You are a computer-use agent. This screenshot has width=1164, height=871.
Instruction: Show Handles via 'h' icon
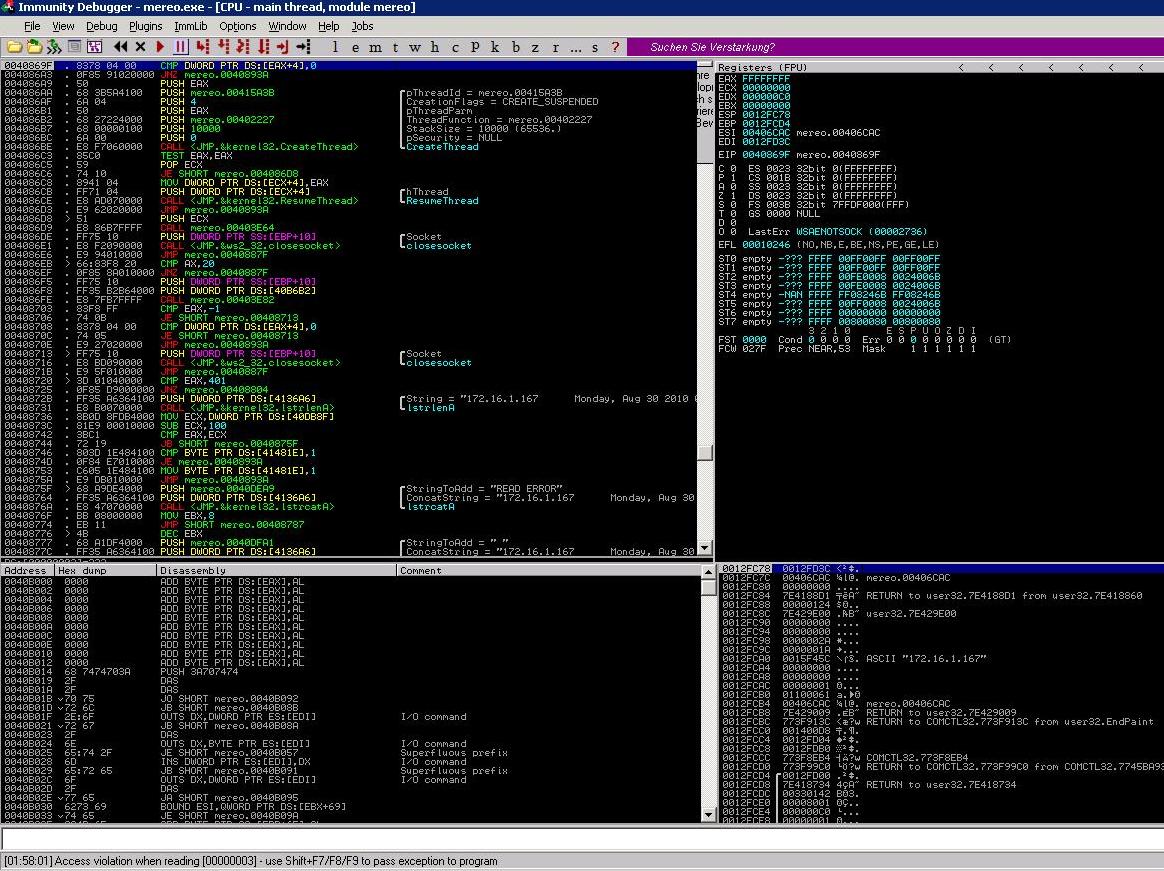click(x=435, y=47)
